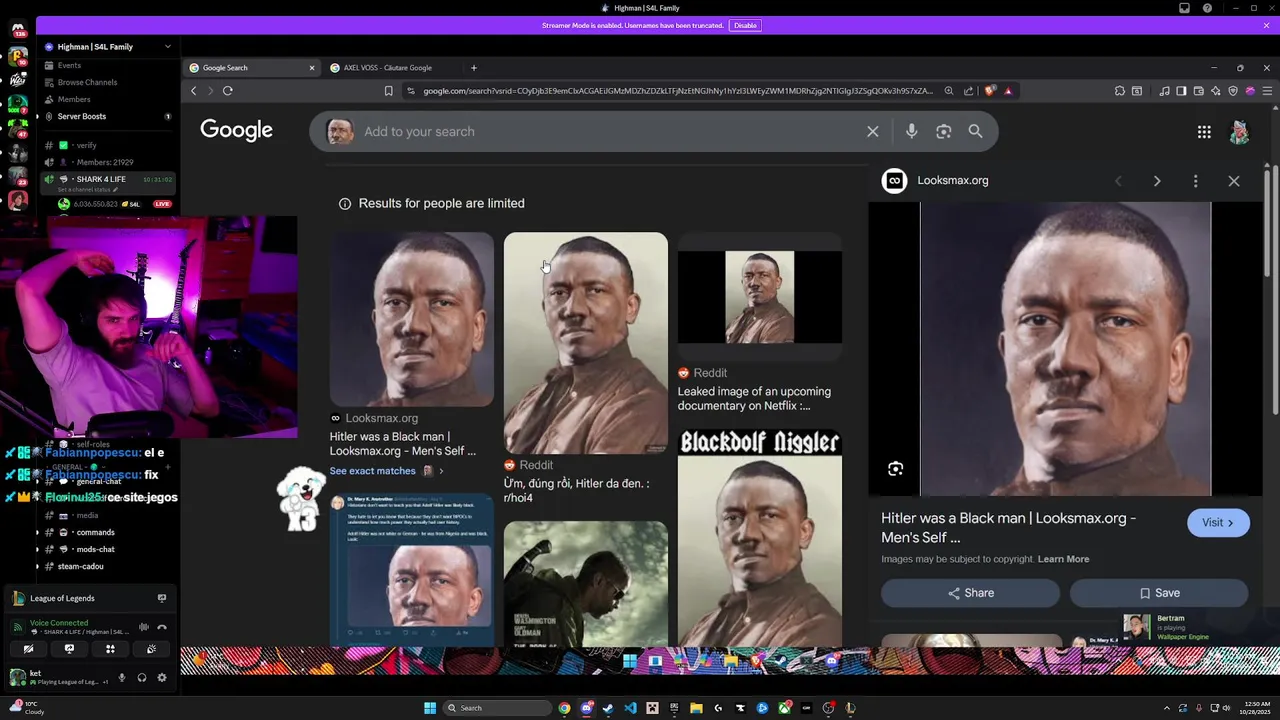The width and height of the screenshot is (1280, 720).
Task: Bookmark this page in the address bar
Action: [x=388, y=91]
